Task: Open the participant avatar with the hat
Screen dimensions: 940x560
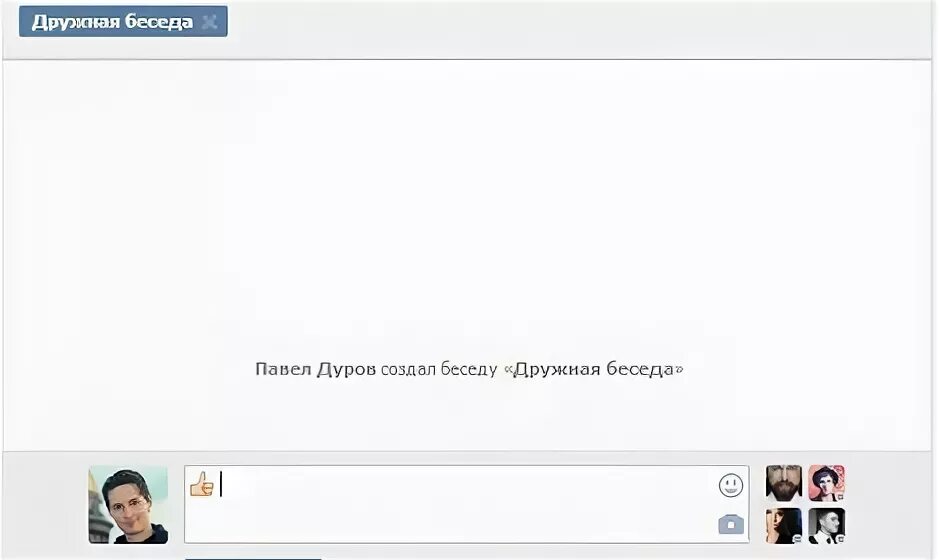Action: [827, 483]
